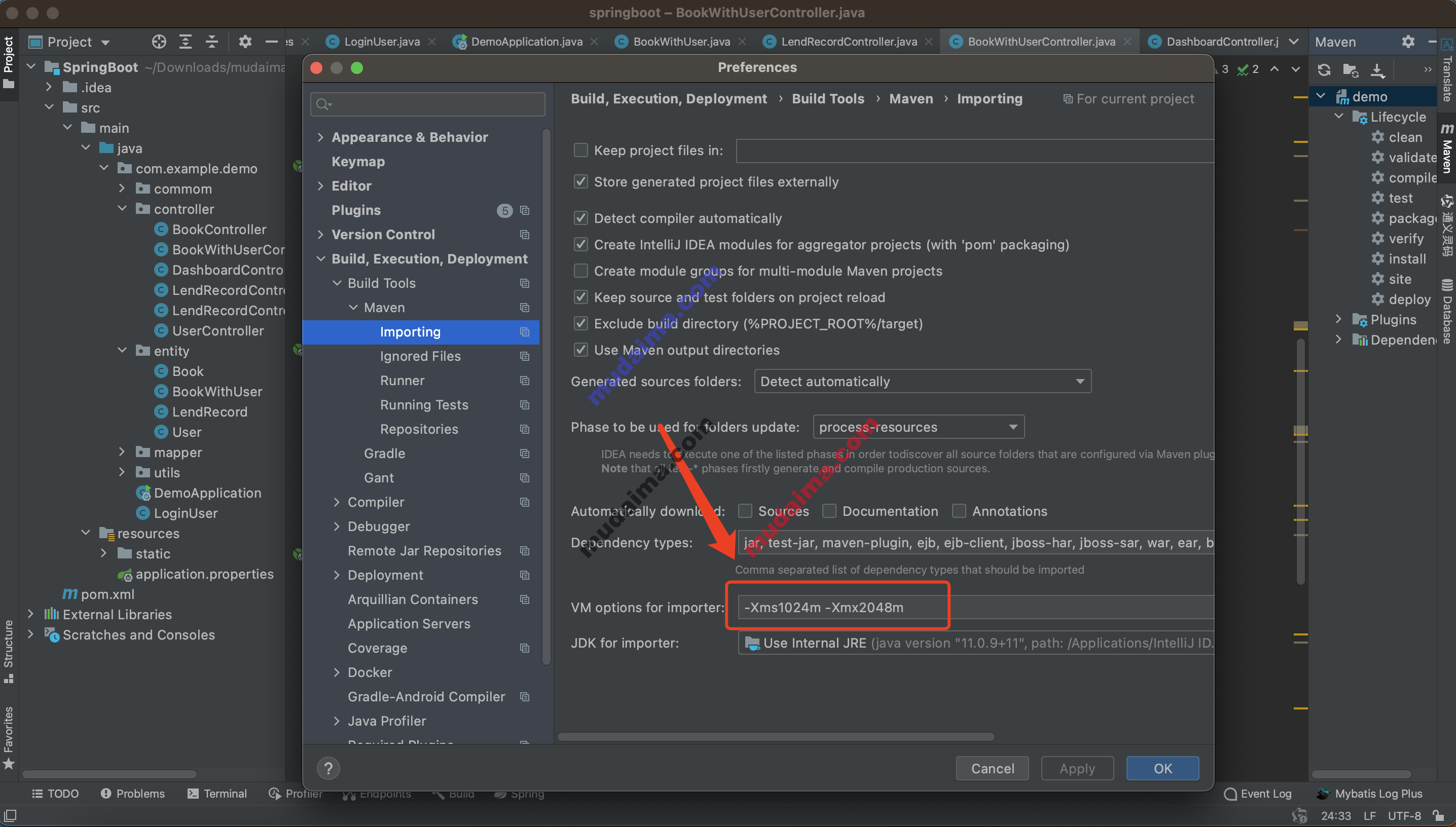The height and width of the screenshot is (827, 1456).
Task: Select Repositories in Maven settings
Action: (419, 429)
